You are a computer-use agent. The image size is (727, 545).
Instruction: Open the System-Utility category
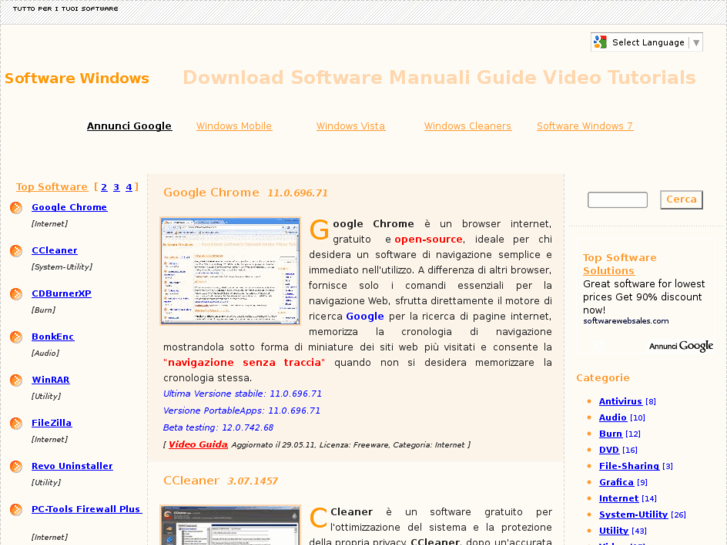point(633,515)
